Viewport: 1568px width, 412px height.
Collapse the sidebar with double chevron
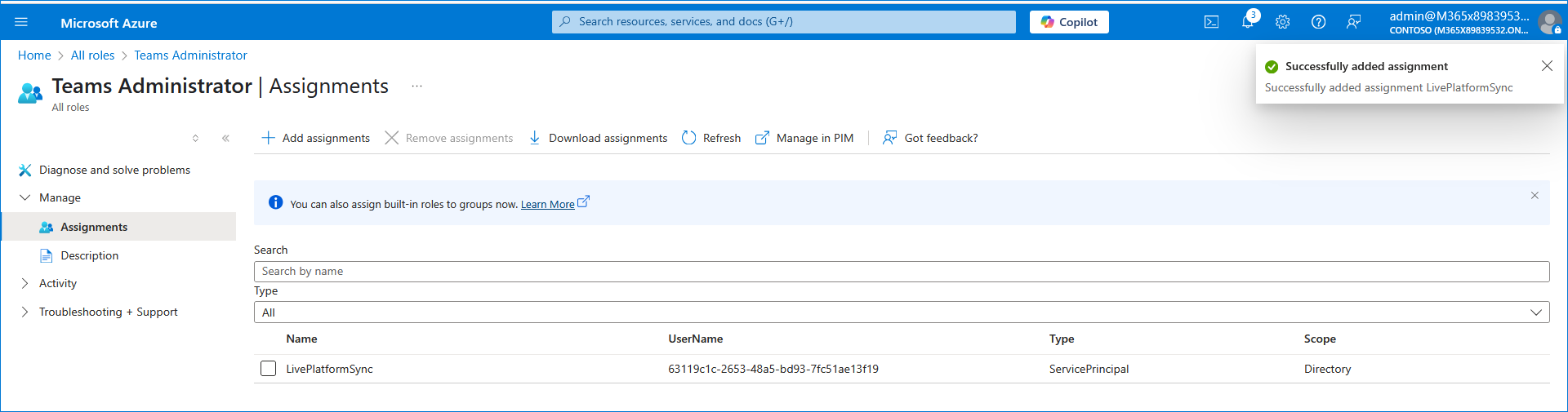coord(225,138)
